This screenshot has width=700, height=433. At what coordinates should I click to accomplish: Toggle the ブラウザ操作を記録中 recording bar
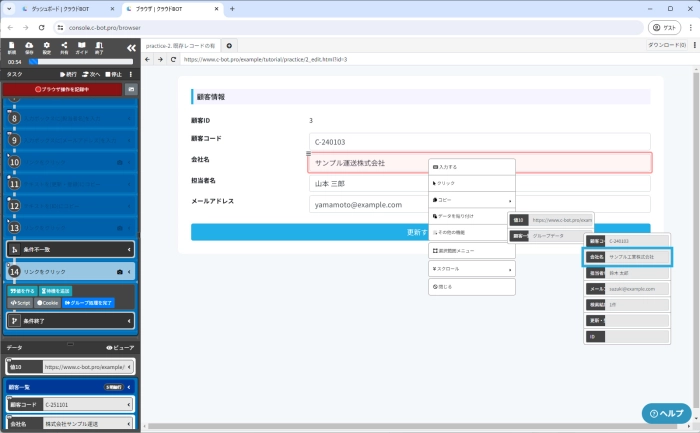coord(62,89)
